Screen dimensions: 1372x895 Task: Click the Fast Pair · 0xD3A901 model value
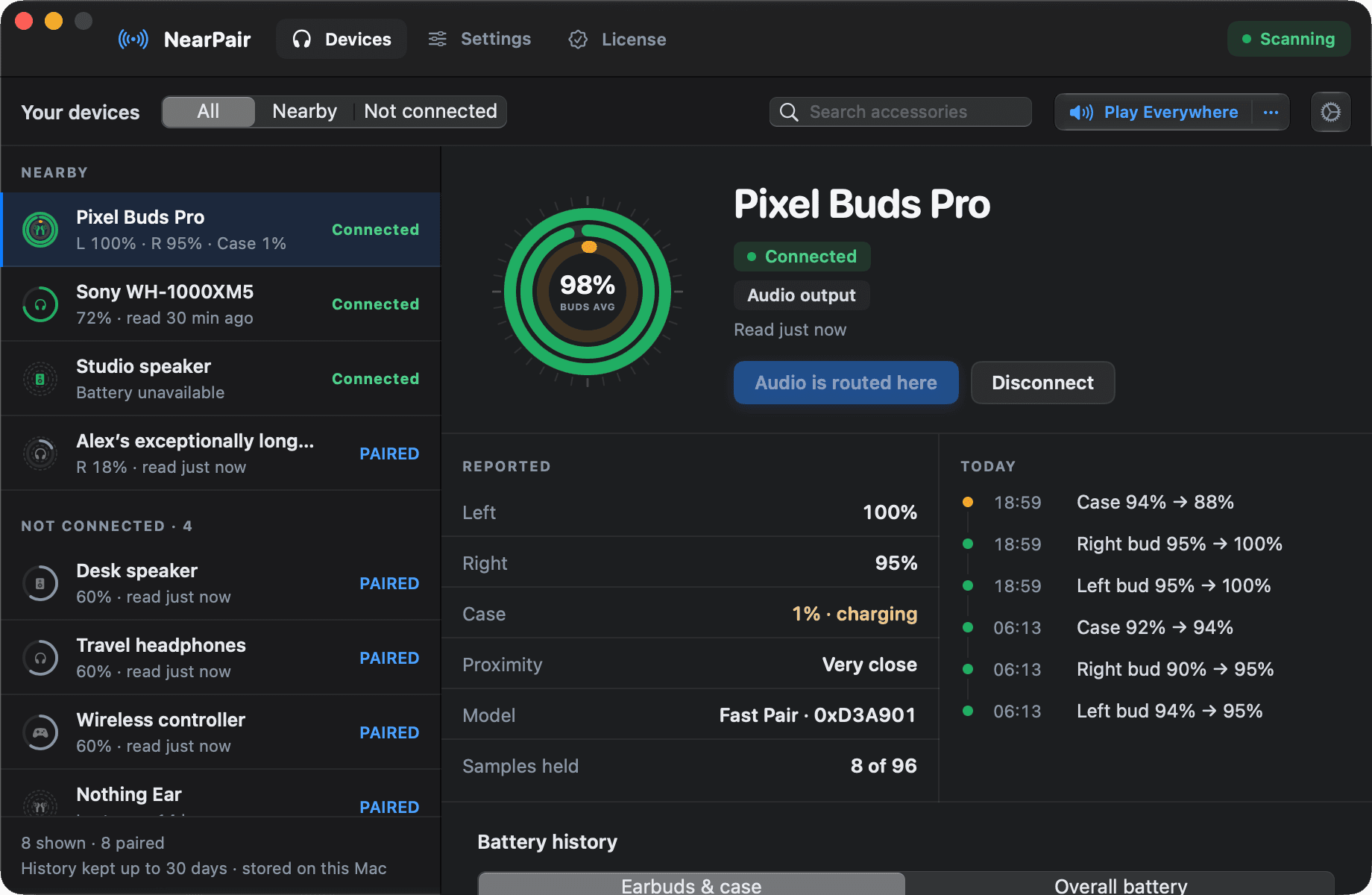(x=817, y=715)
